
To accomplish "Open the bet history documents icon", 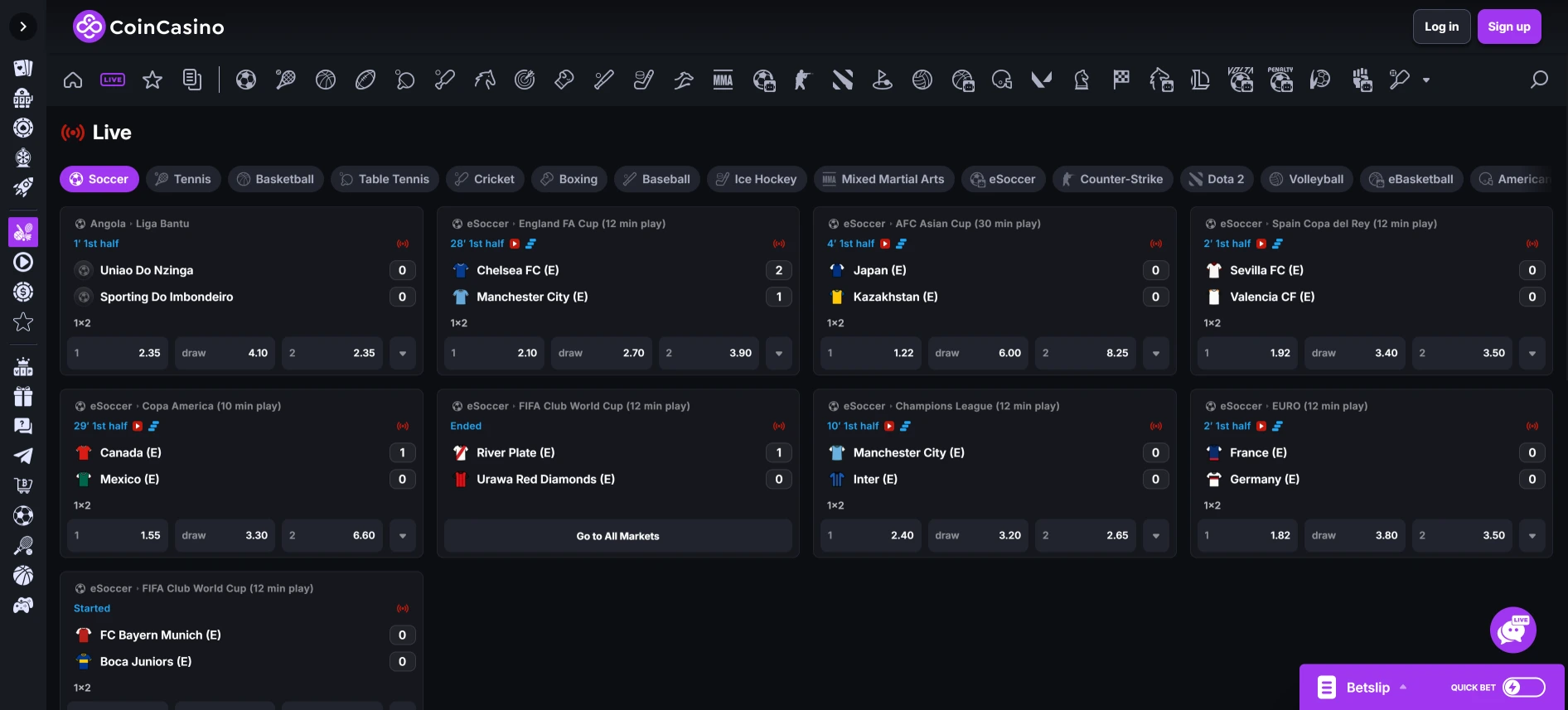I will point(192,80).
